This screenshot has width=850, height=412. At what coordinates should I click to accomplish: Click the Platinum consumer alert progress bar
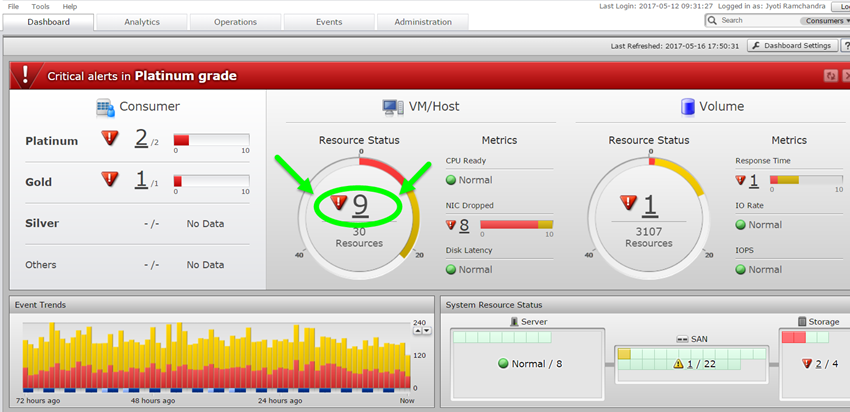[x=211, y=140]
